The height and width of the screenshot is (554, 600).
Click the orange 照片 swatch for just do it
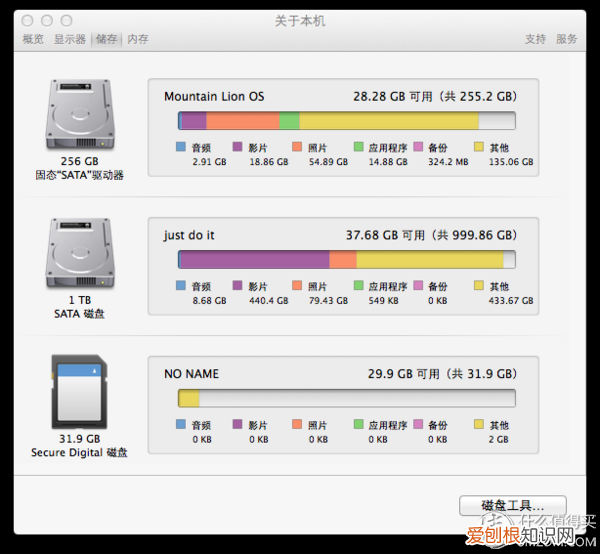coord(297,285)
